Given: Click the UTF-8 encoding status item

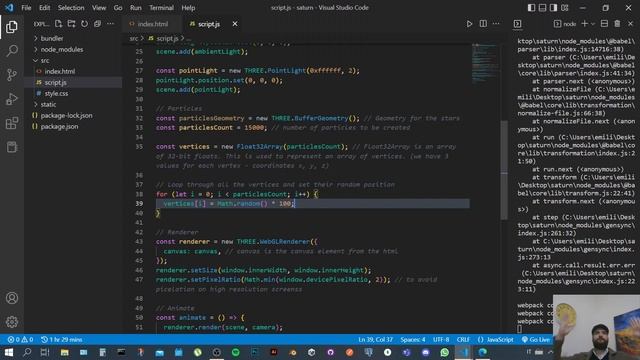Looking at the screenshot, I should tap(441, 340).
